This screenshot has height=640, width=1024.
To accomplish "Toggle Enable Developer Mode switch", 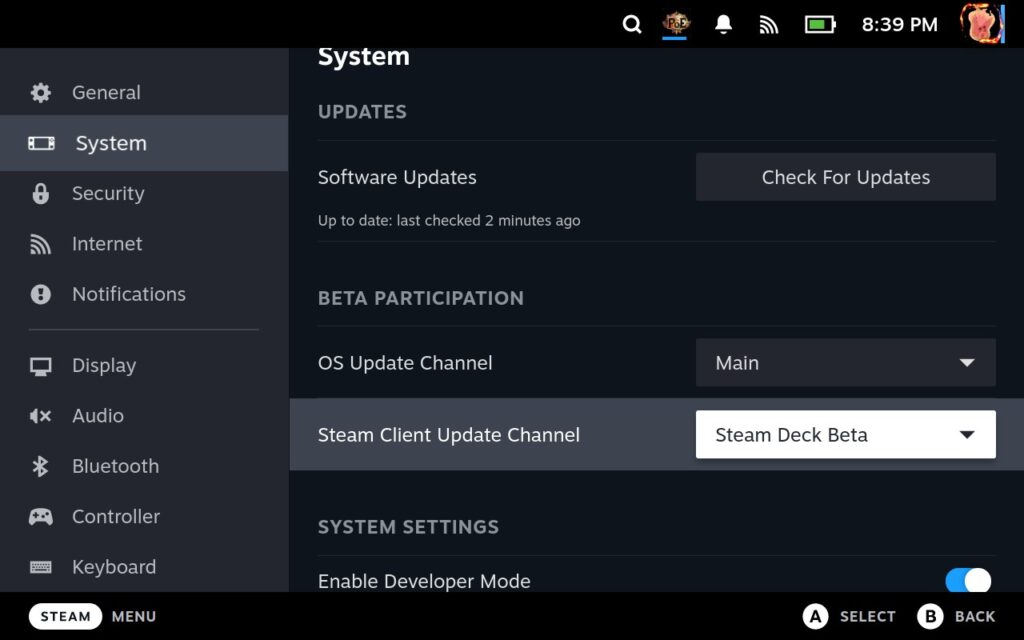I will (x=968, y=580).
